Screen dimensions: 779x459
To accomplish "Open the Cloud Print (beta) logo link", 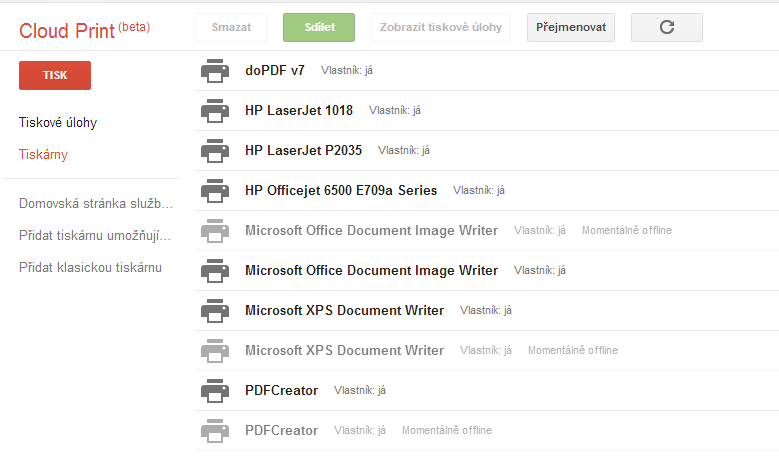I will tap(84, 30).
